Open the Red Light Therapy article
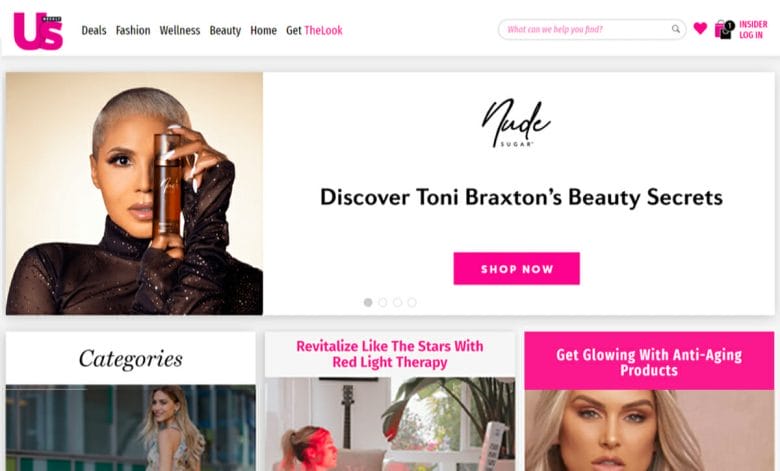780x471 pixels. pyautogui.click(x=390, y=354)
